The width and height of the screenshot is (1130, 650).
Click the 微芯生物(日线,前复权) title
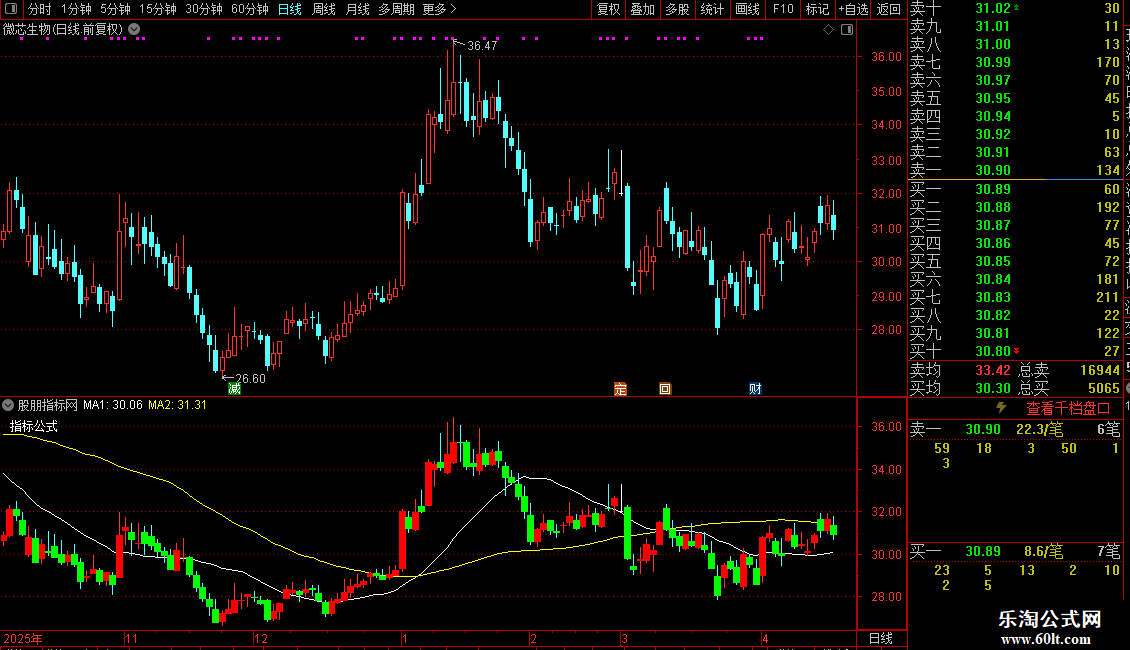click(63, 30)
